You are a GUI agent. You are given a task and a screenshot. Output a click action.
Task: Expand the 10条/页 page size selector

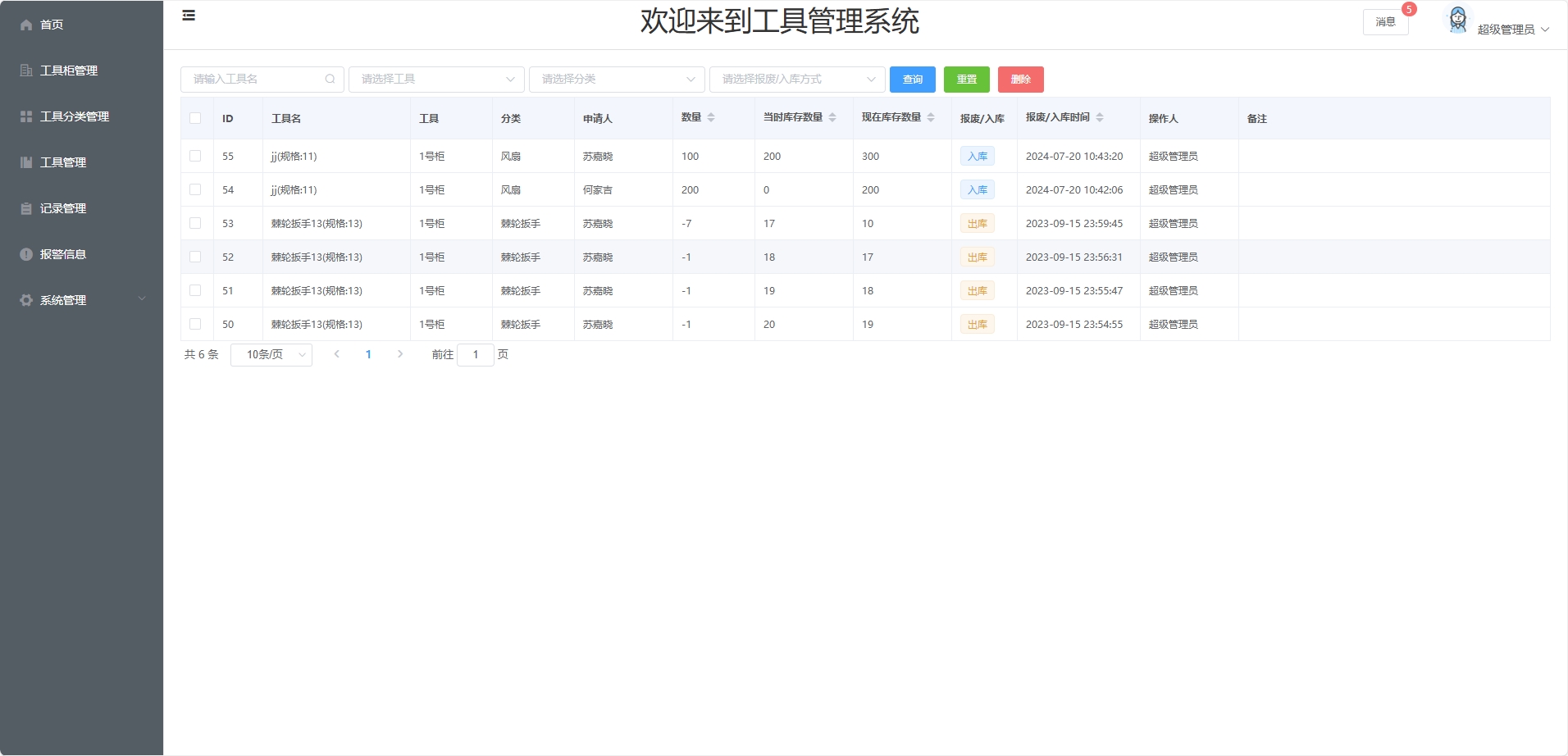pyautogui.click(x=271, y=354)
